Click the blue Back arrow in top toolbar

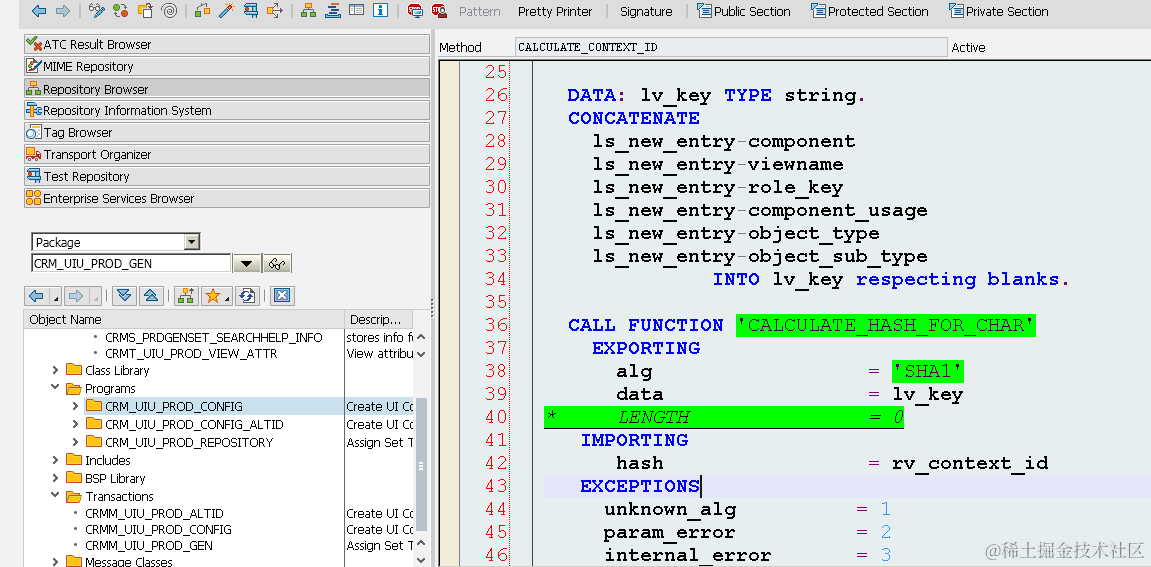click(39, 11)
